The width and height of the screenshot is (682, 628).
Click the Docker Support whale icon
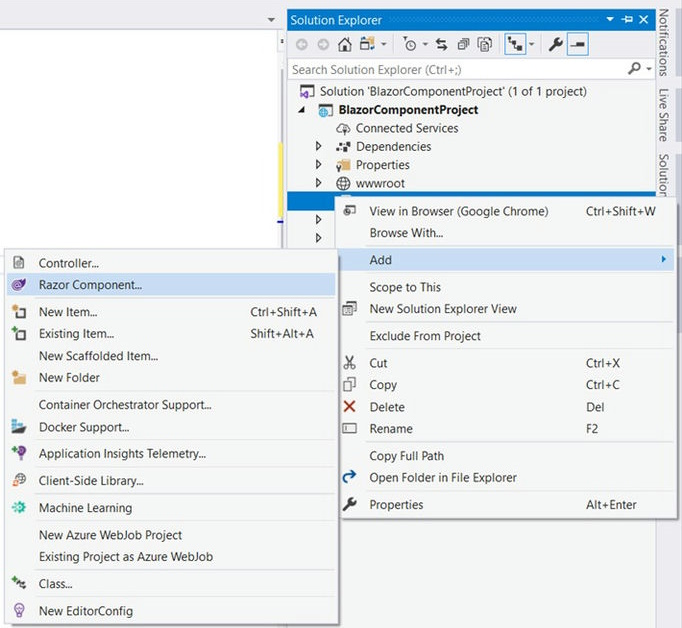coord(19,427)
